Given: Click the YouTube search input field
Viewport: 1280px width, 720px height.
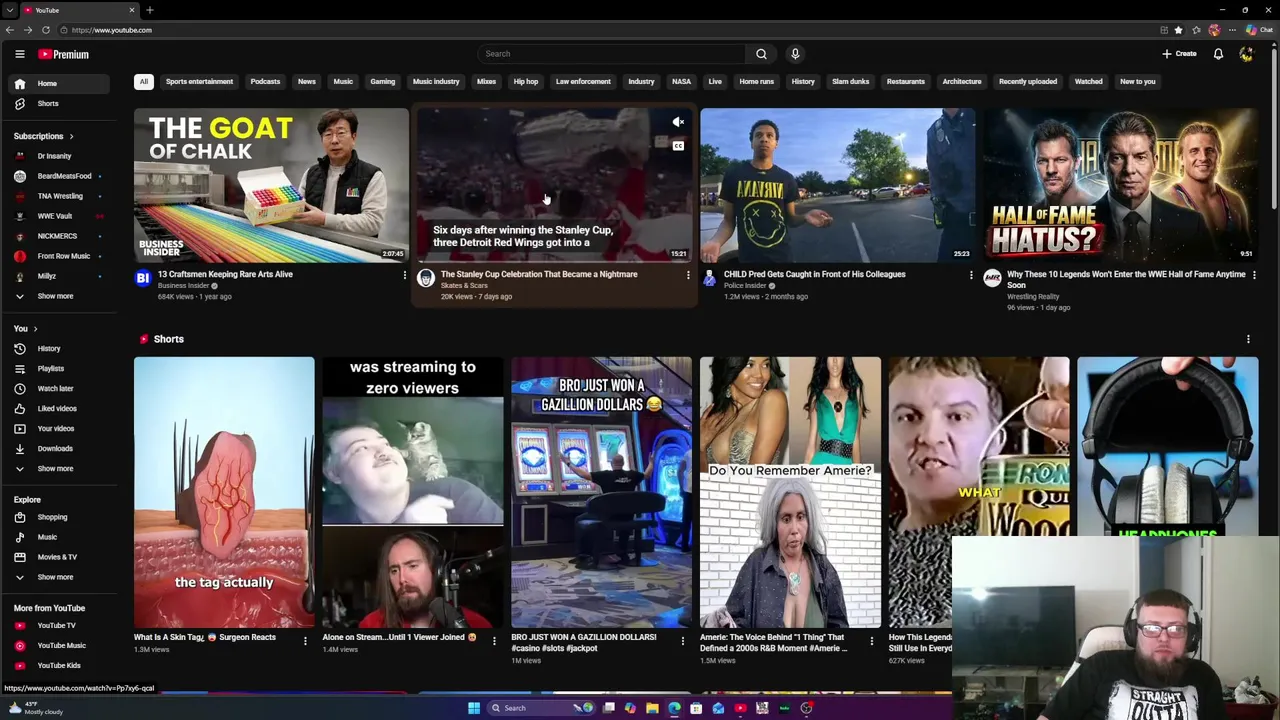Looking at the screenshot, I should 611,54.
